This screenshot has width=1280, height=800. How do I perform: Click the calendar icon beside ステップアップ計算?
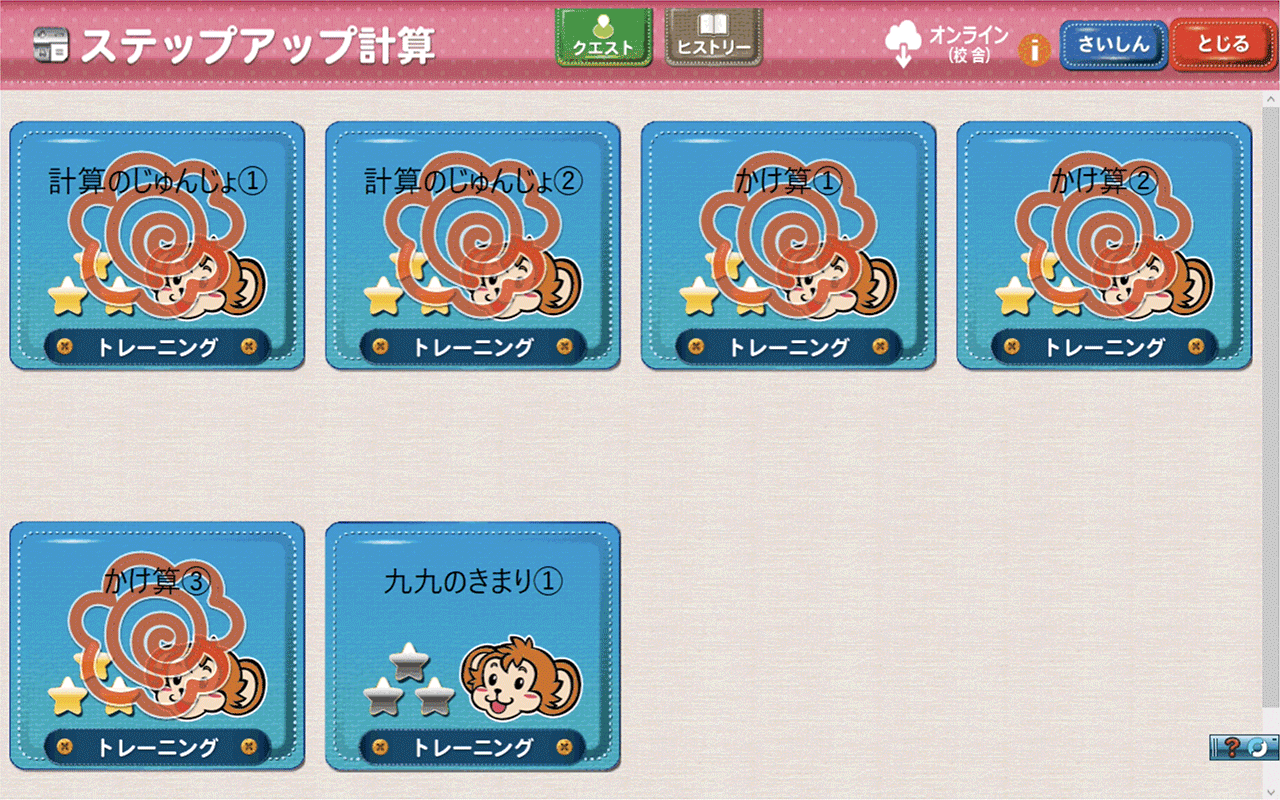[x=51, y=45]
